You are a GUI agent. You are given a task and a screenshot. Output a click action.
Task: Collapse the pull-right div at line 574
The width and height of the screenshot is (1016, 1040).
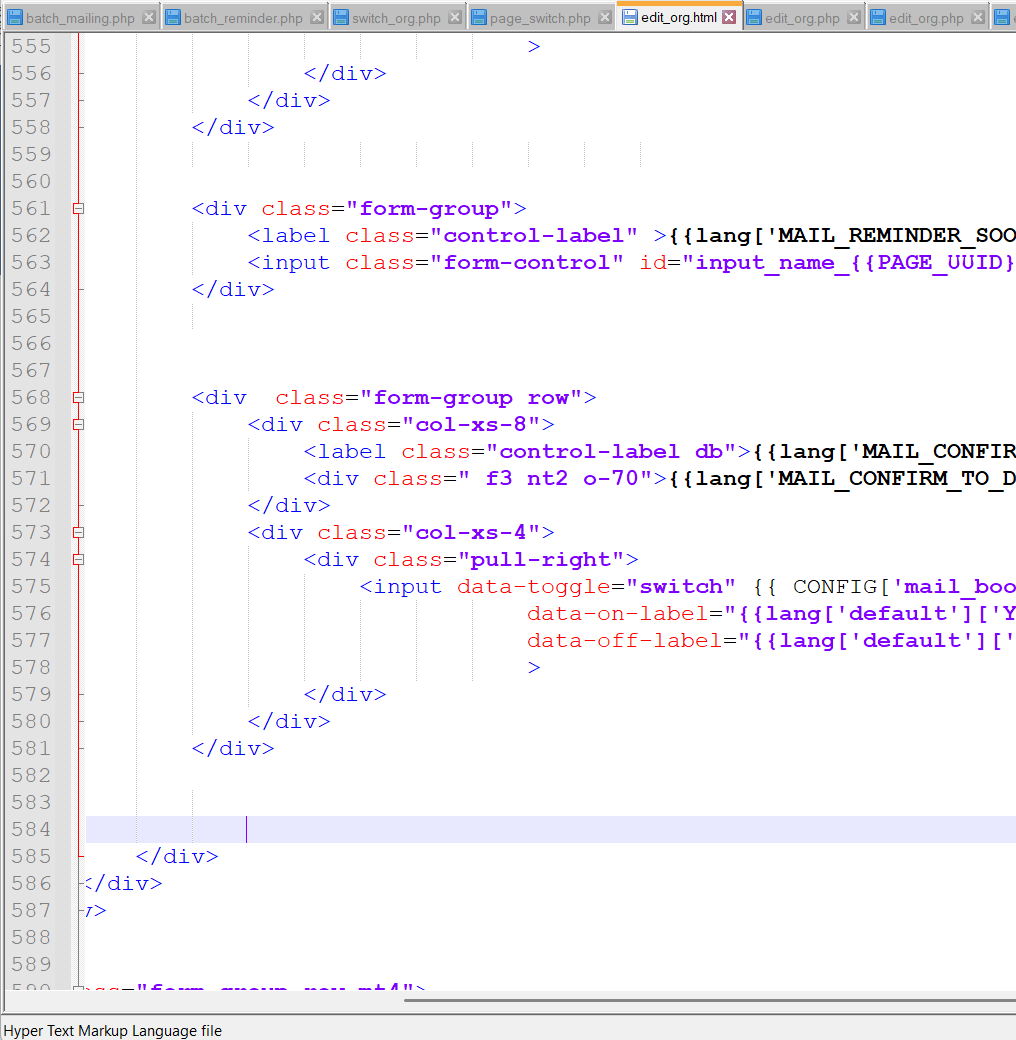tap(78, 560)
